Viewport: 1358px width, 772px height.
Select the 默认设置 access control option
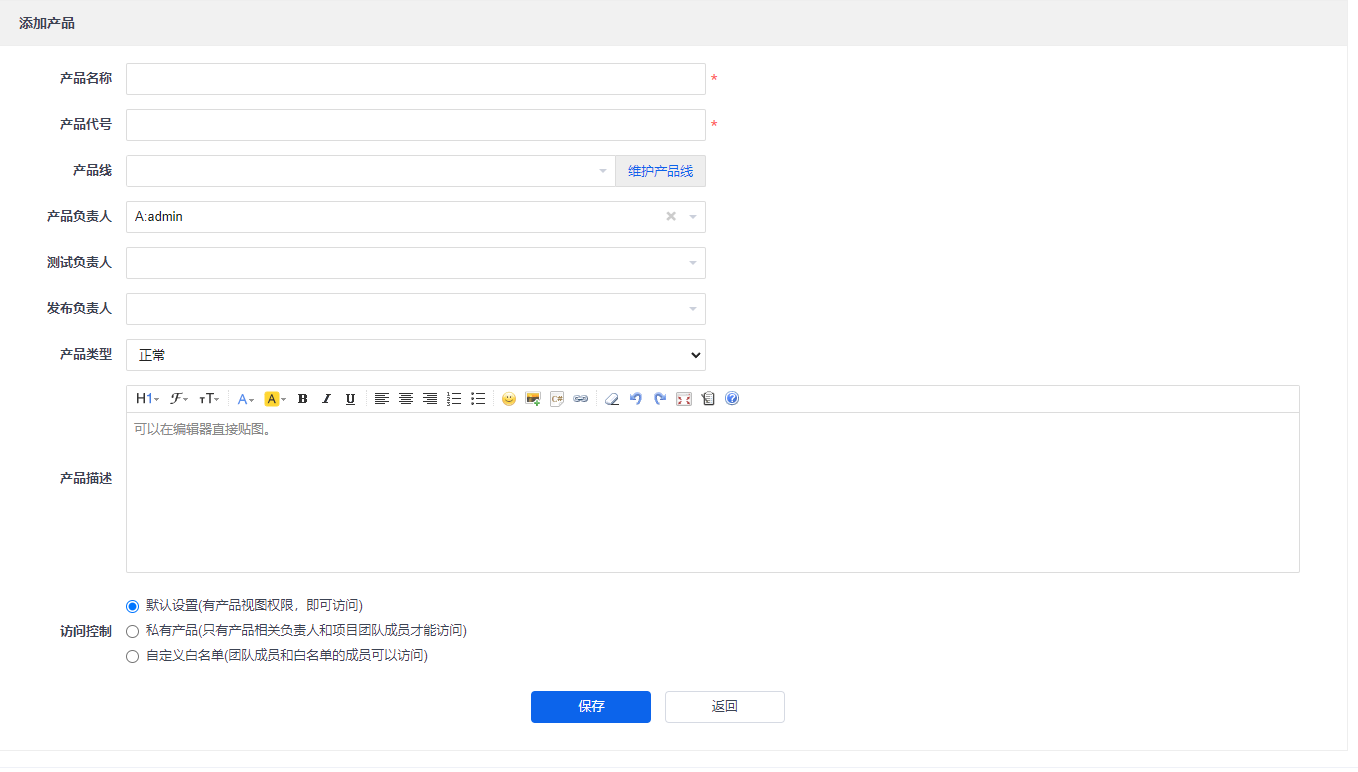[132, 606]
